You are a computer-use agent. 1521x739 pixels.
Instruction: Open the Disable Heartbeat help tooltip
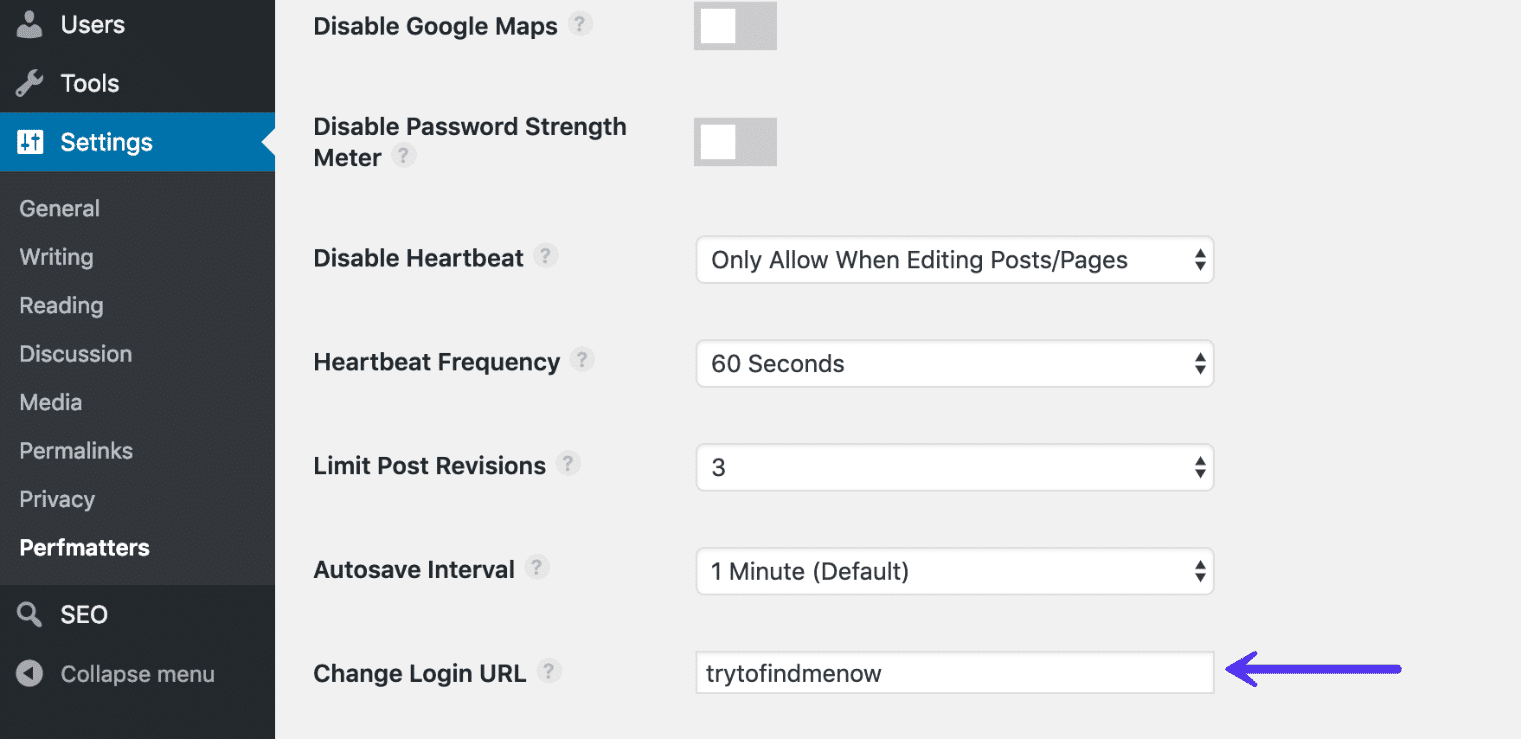pos(546,256)
